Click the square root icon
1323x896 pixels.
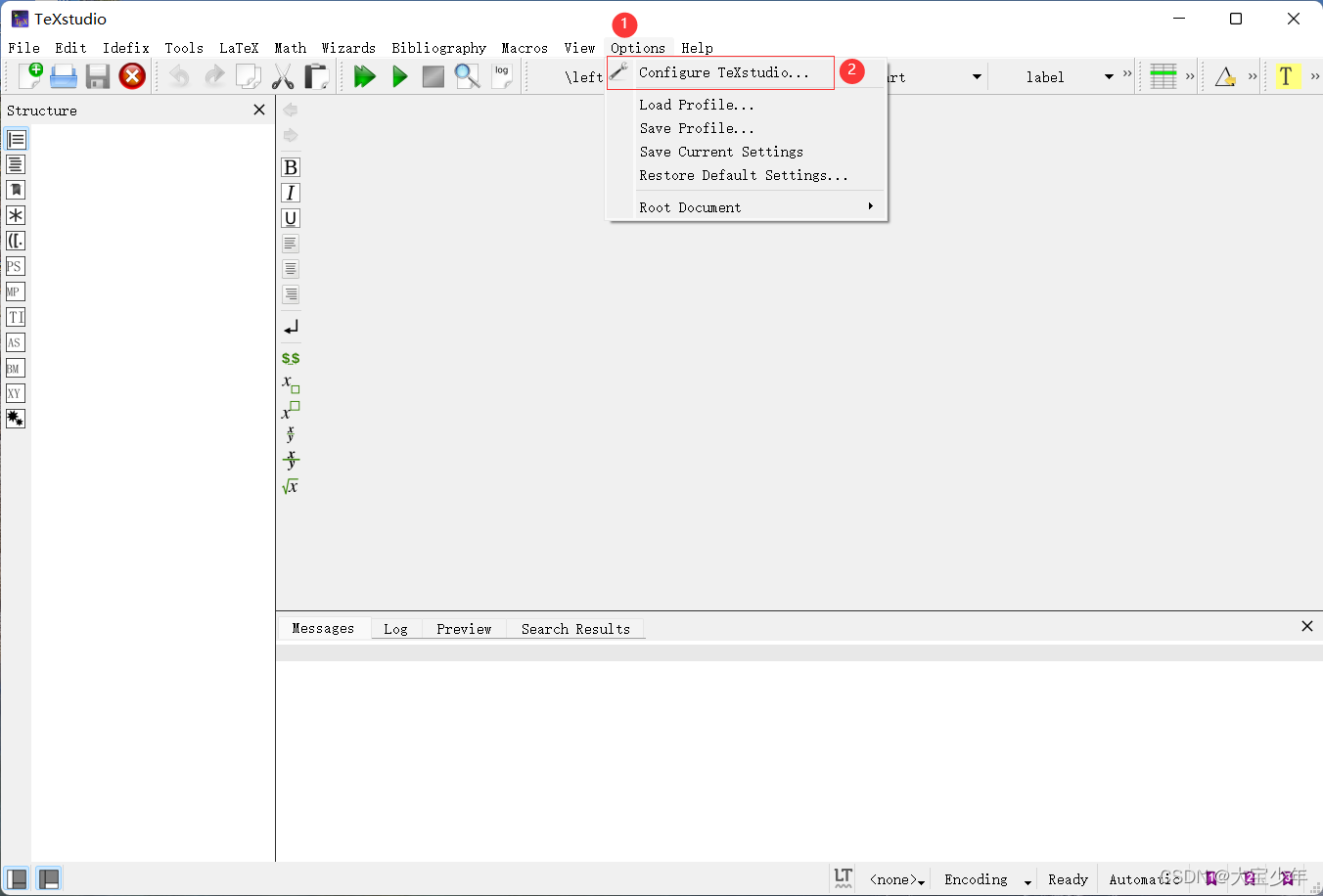point(290,485)
